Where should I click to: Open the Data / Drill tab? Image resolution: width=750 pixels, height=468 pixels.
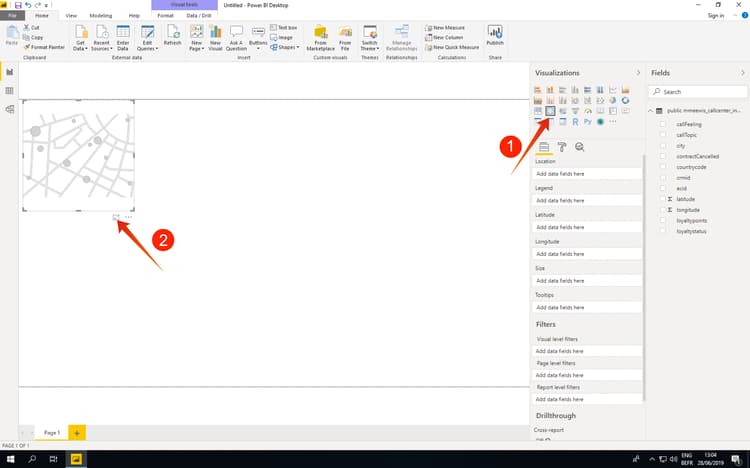click(x=199, y=16)
